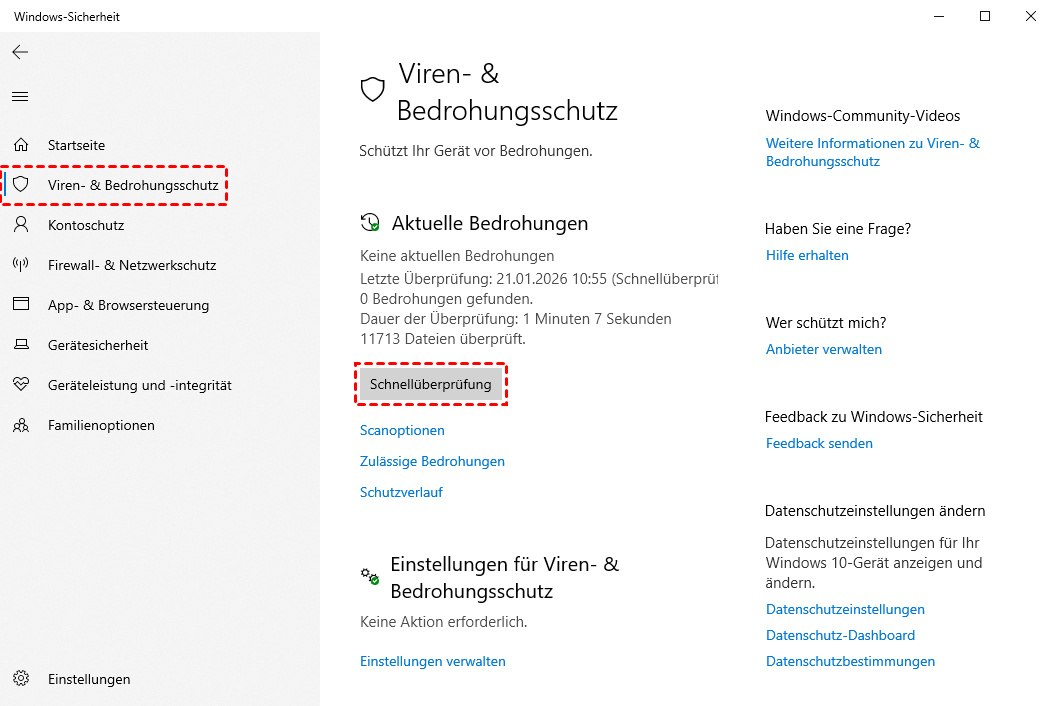The width and height of the screenshot is (1054, 706).
Task: Click the App- & Browsersteuerung window icon
Action: point(21,305)
